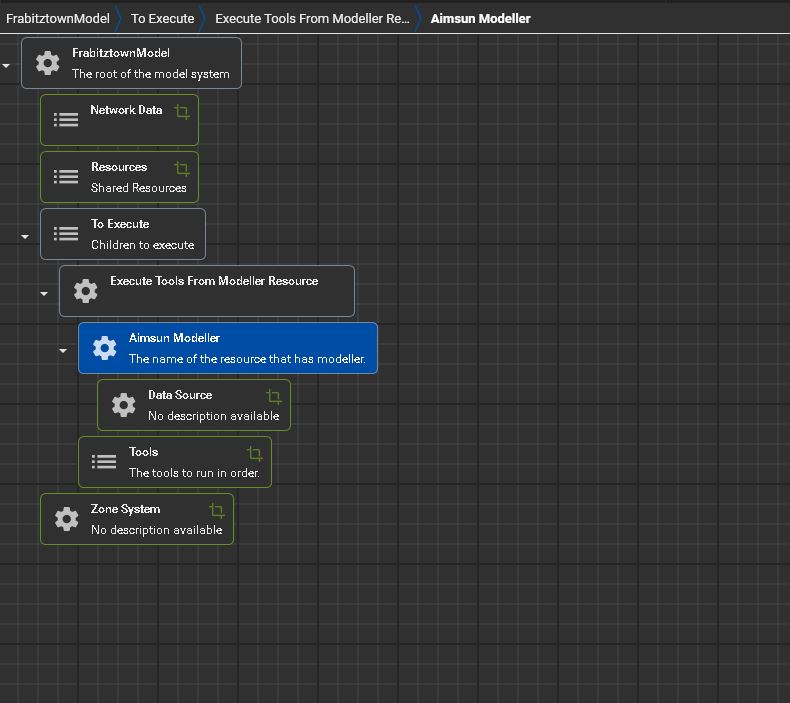Select the Zone System node title

pyautogui.click(x=125, y=509)
